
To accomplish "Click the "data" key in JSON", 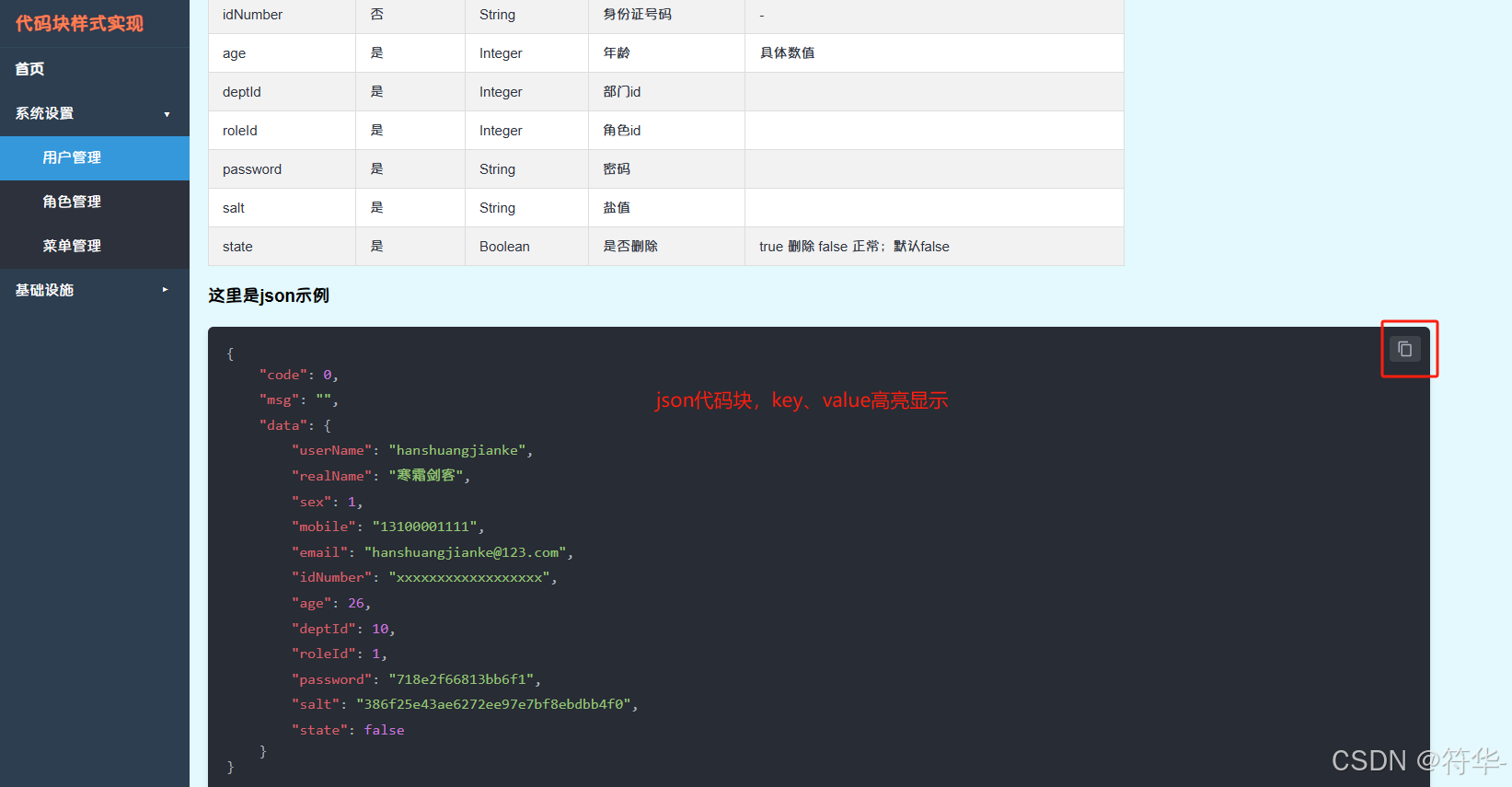I will (283, 425).
